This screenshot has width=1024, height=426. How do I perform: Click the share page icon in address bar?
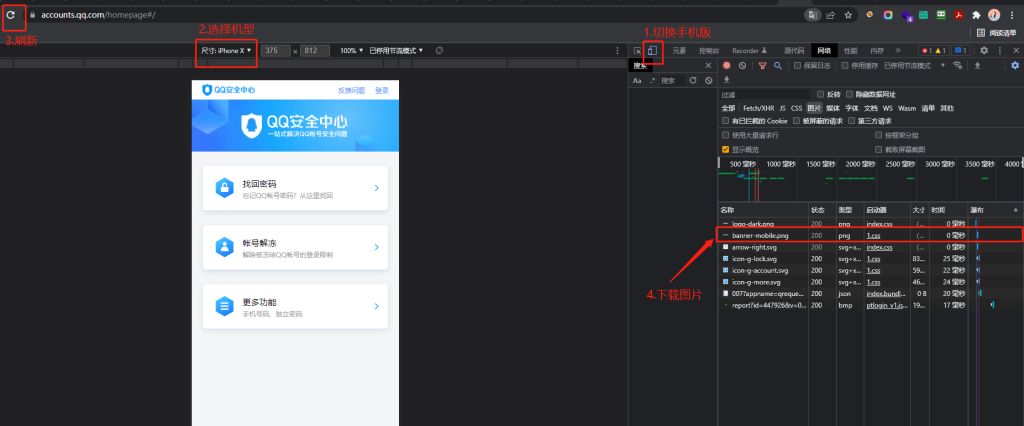pyautogui.click(x=831, y=14)
